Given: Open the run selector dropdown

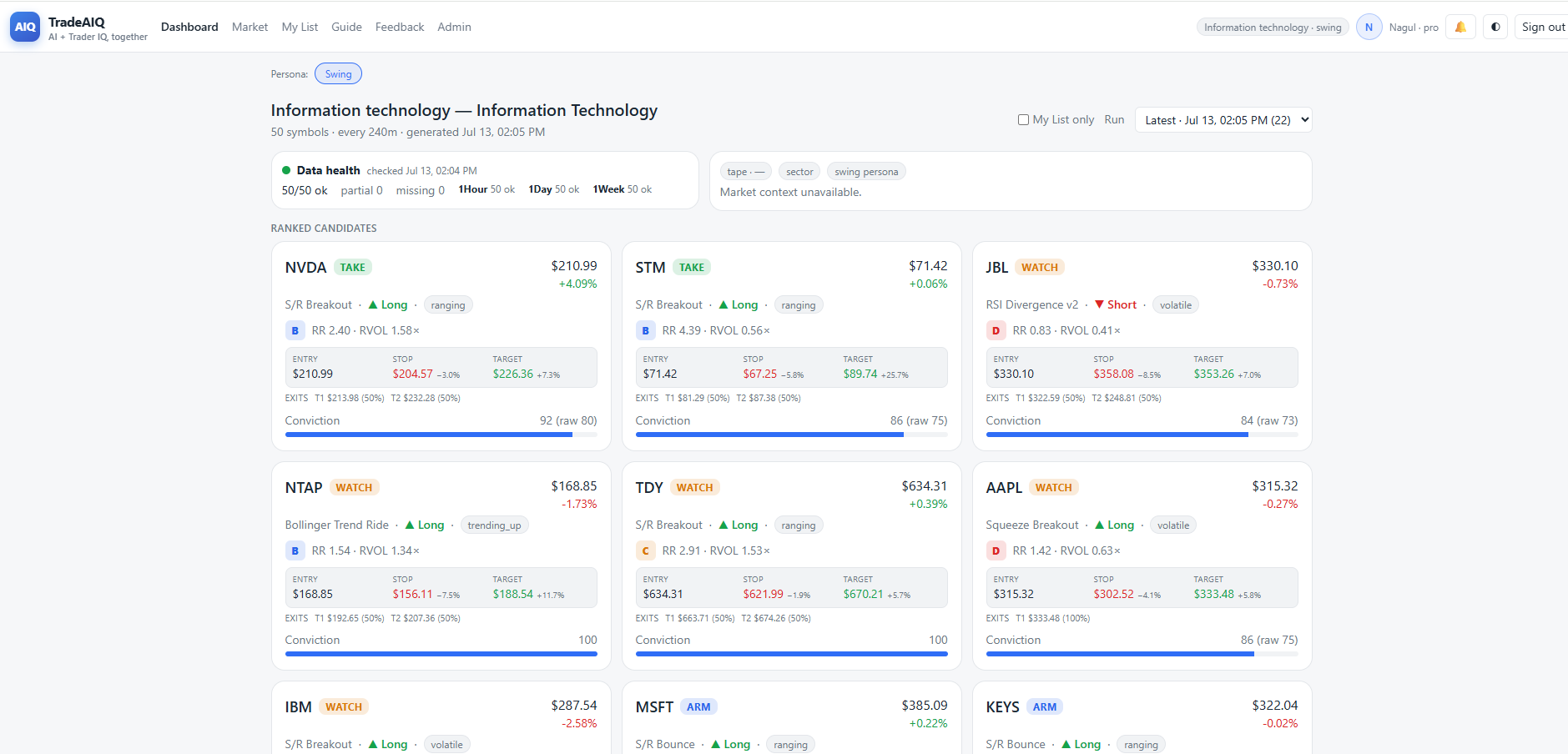Looking at the screenshot, I should [1223, 120].
